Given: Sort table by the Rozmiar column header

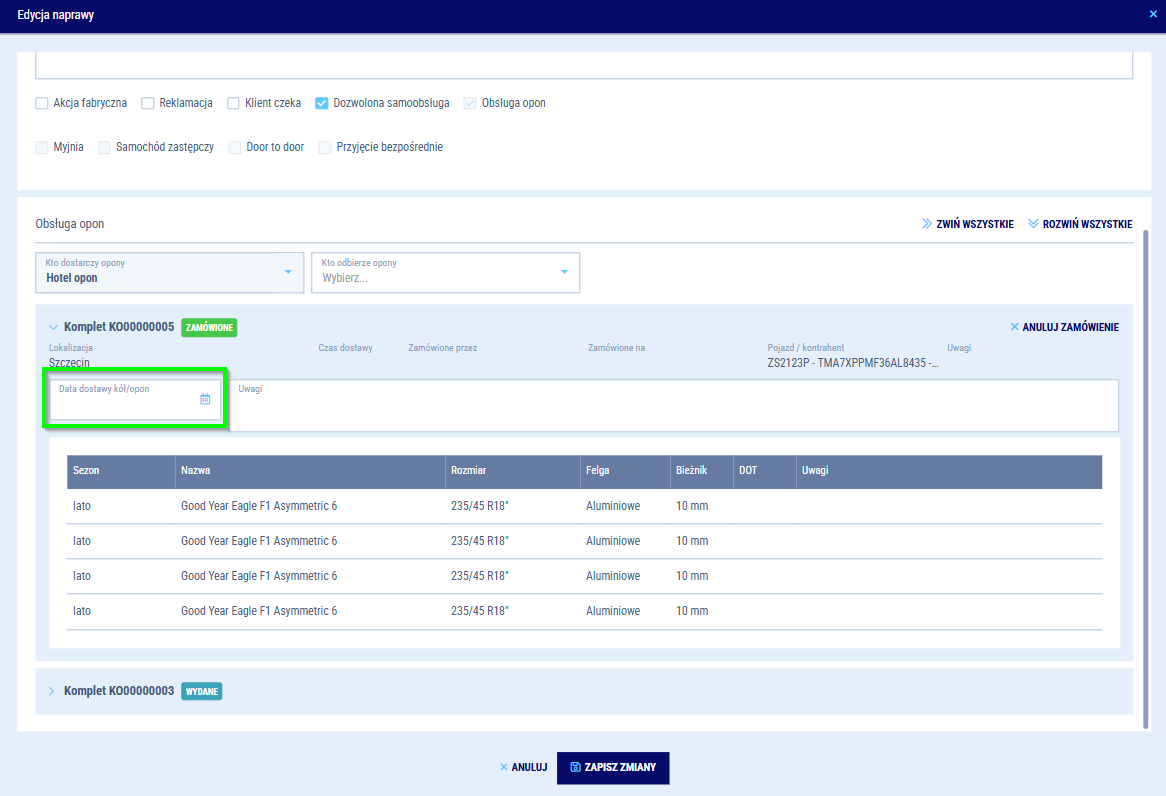Looking at the screenshot, I should pyautogui.click(x=468, y=470).
